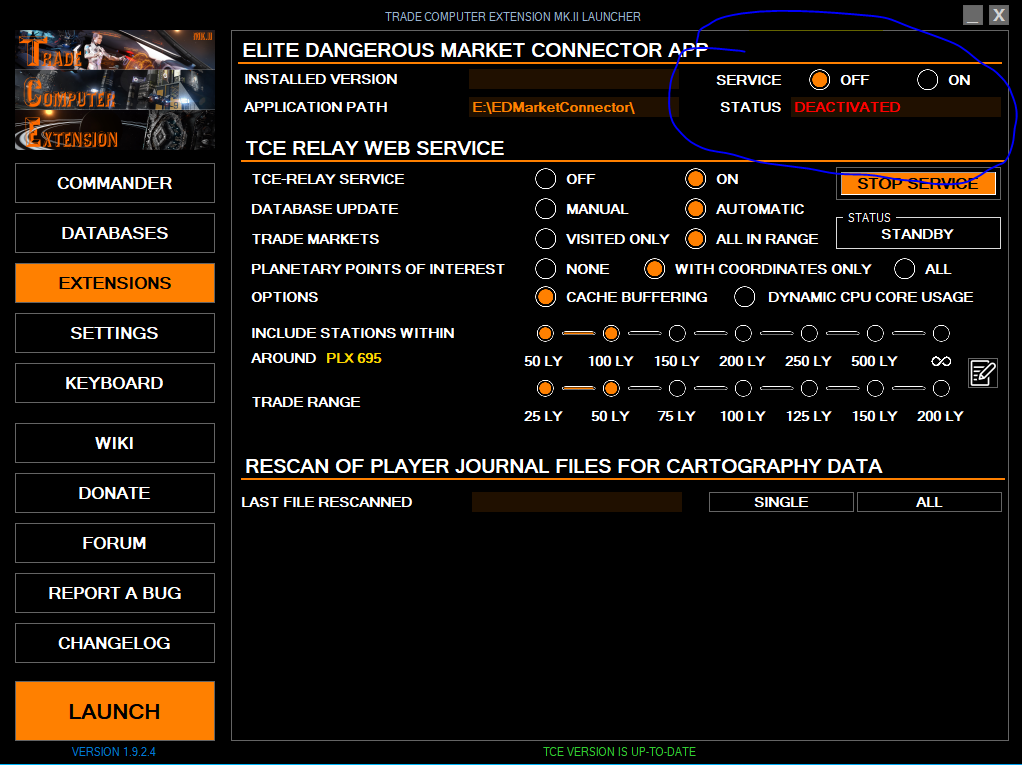Select the Extensions section

point(115,283)
